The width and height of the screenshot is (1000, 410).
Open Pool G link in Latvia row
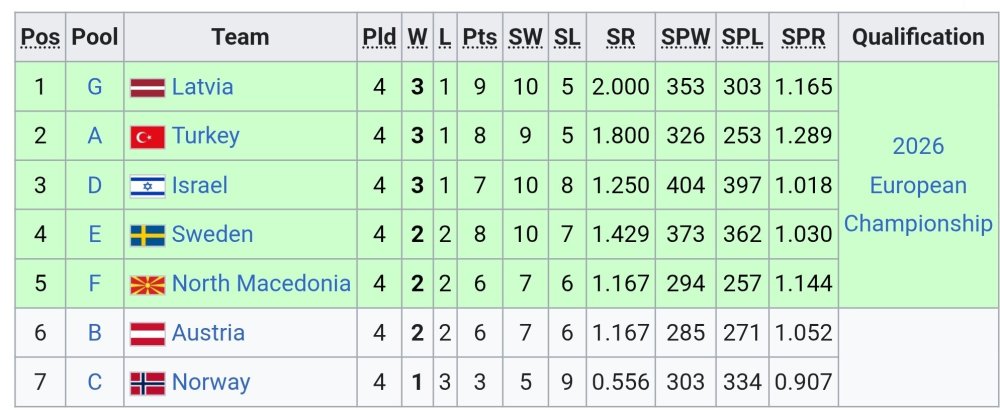point(95,87)
